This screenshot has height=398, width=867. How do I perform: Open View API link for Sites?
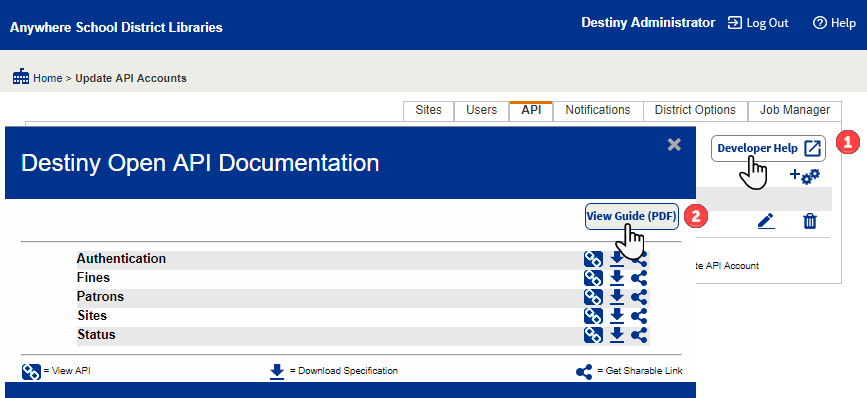coord(593,316)
